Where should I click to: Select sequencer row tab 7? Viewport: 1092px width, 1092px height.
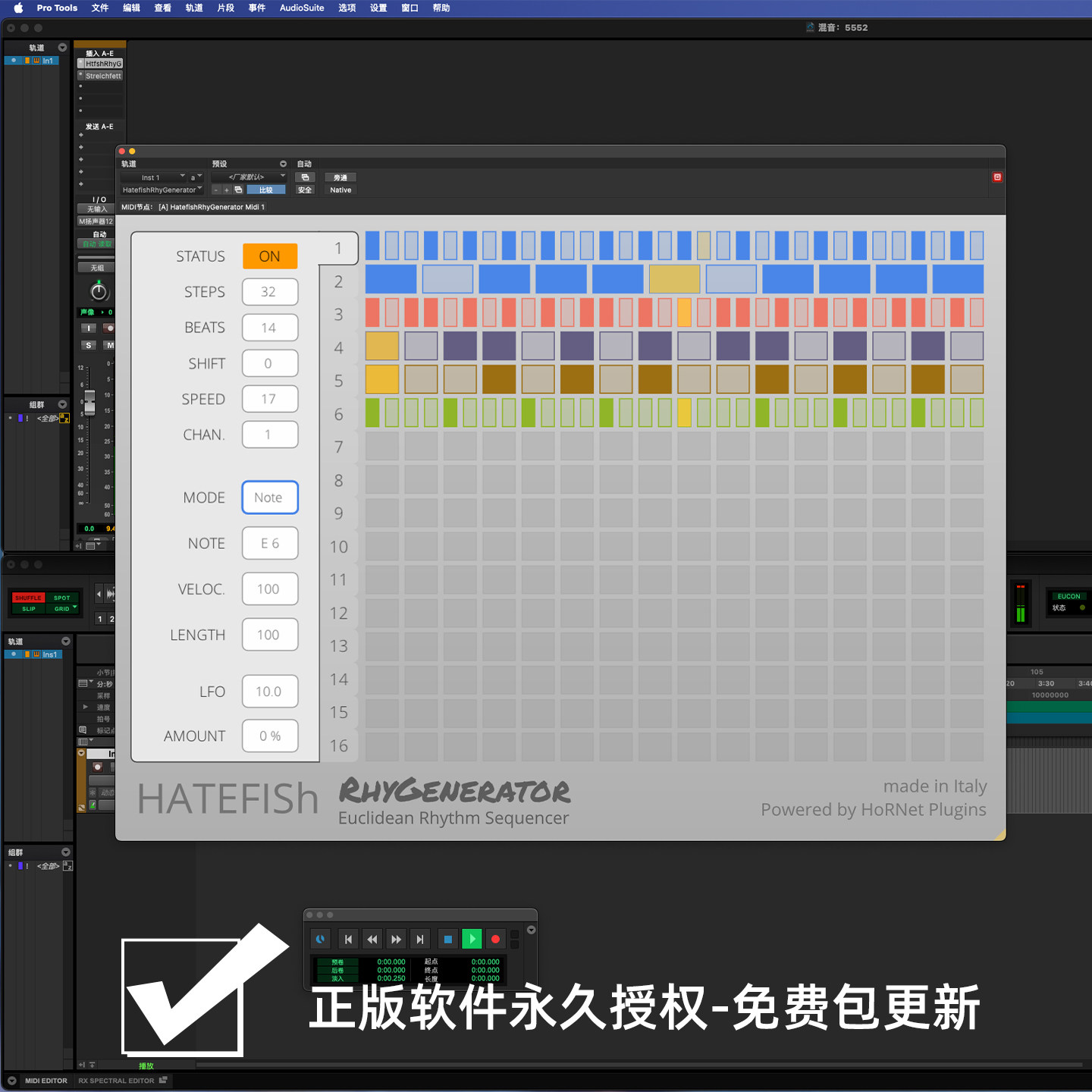(x=339, y=447)
